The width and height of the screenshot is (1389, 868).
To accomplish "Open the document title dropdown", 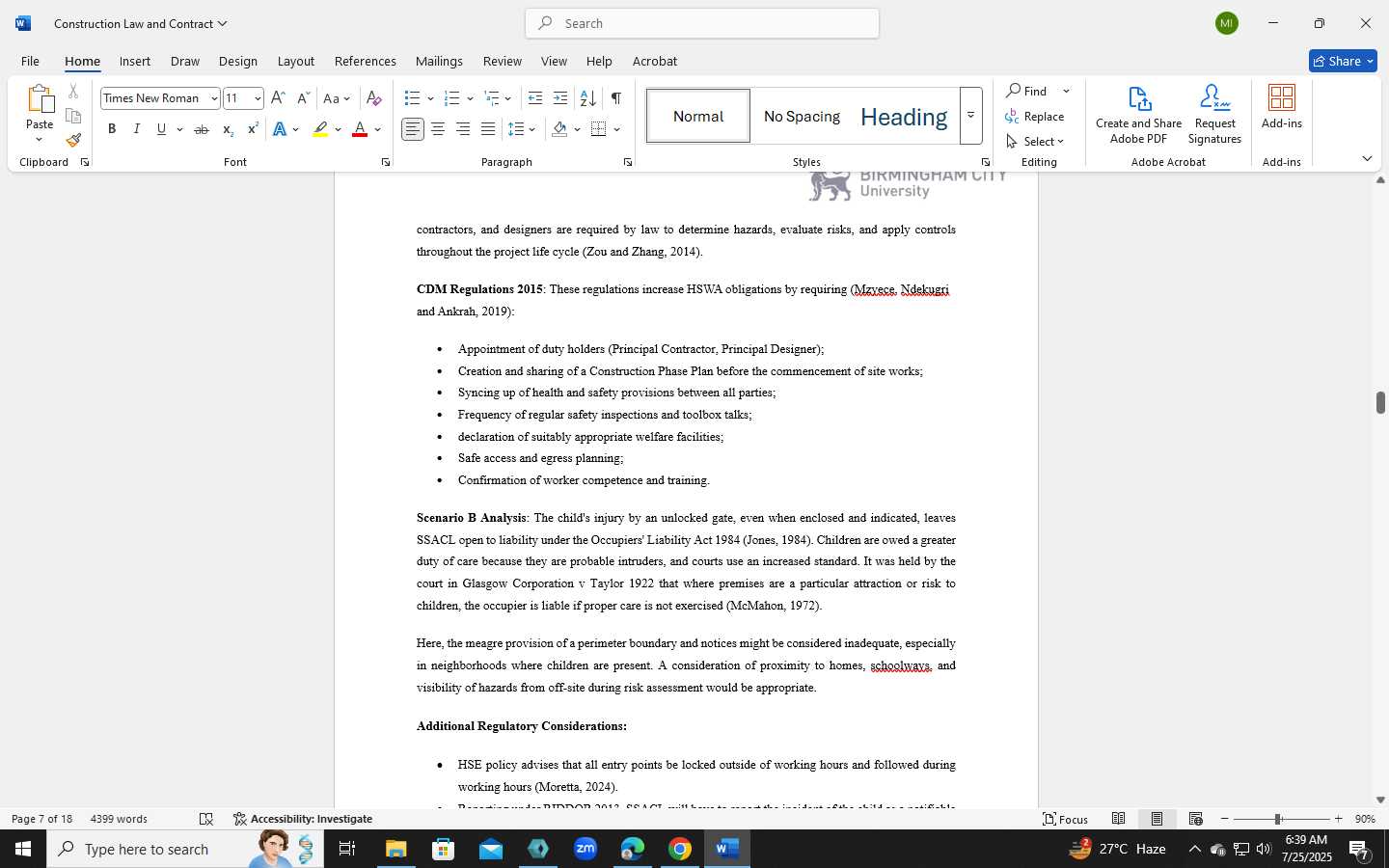I will point(223,23).
